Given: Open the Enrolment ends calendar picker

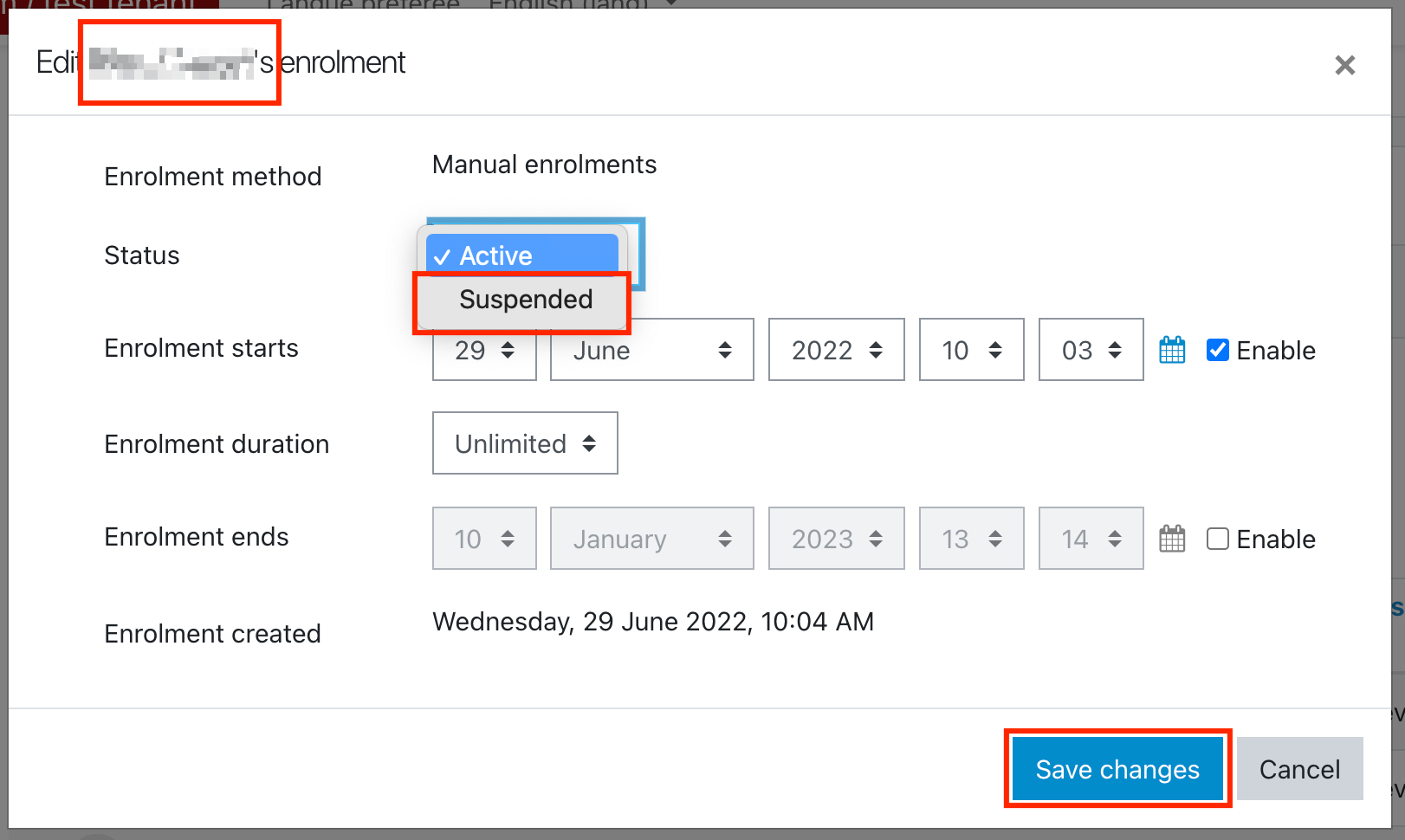Looking at the screenshot, I should (x=1172, y=539).
